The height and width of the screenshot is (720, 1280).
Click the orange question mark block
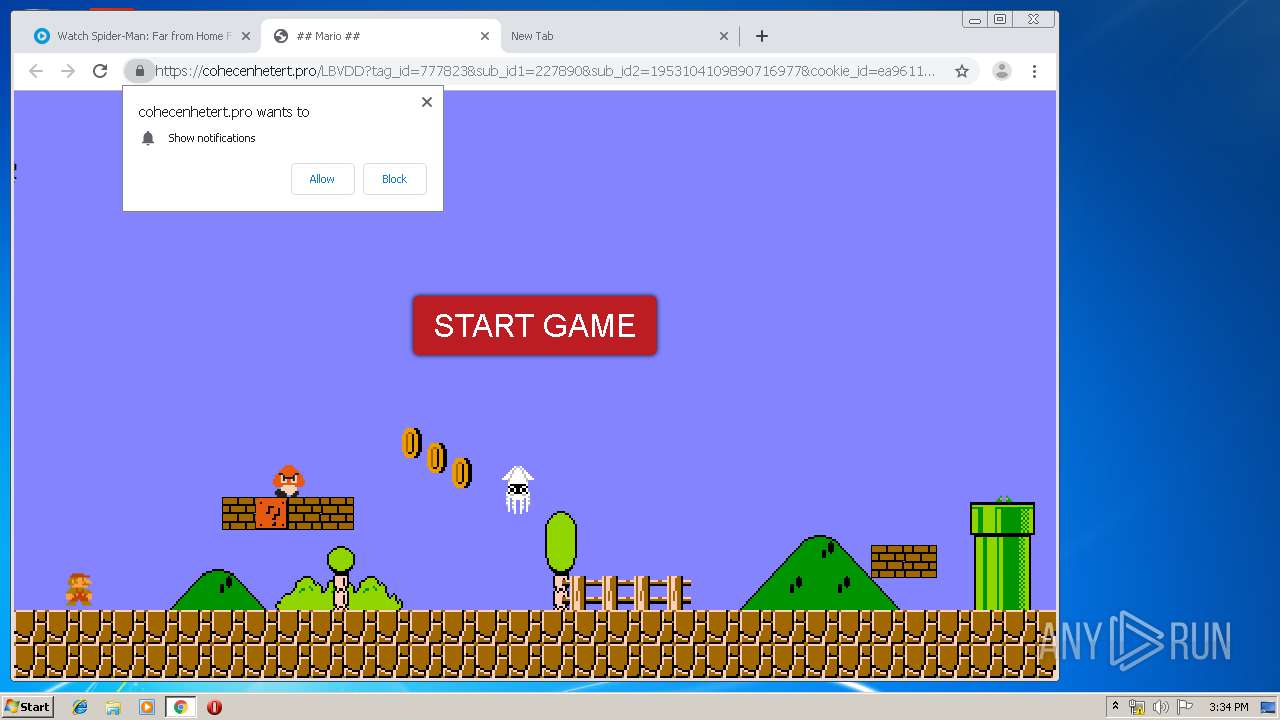[271, 513]
